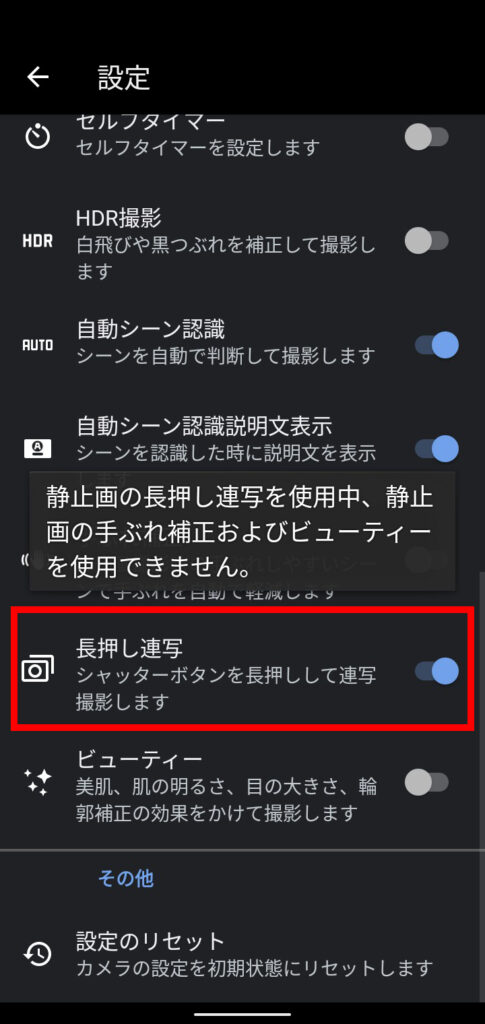Screen dimensions: 485x1024
Task: Tap the ビューティー setting description text
Action: [227, 799]
